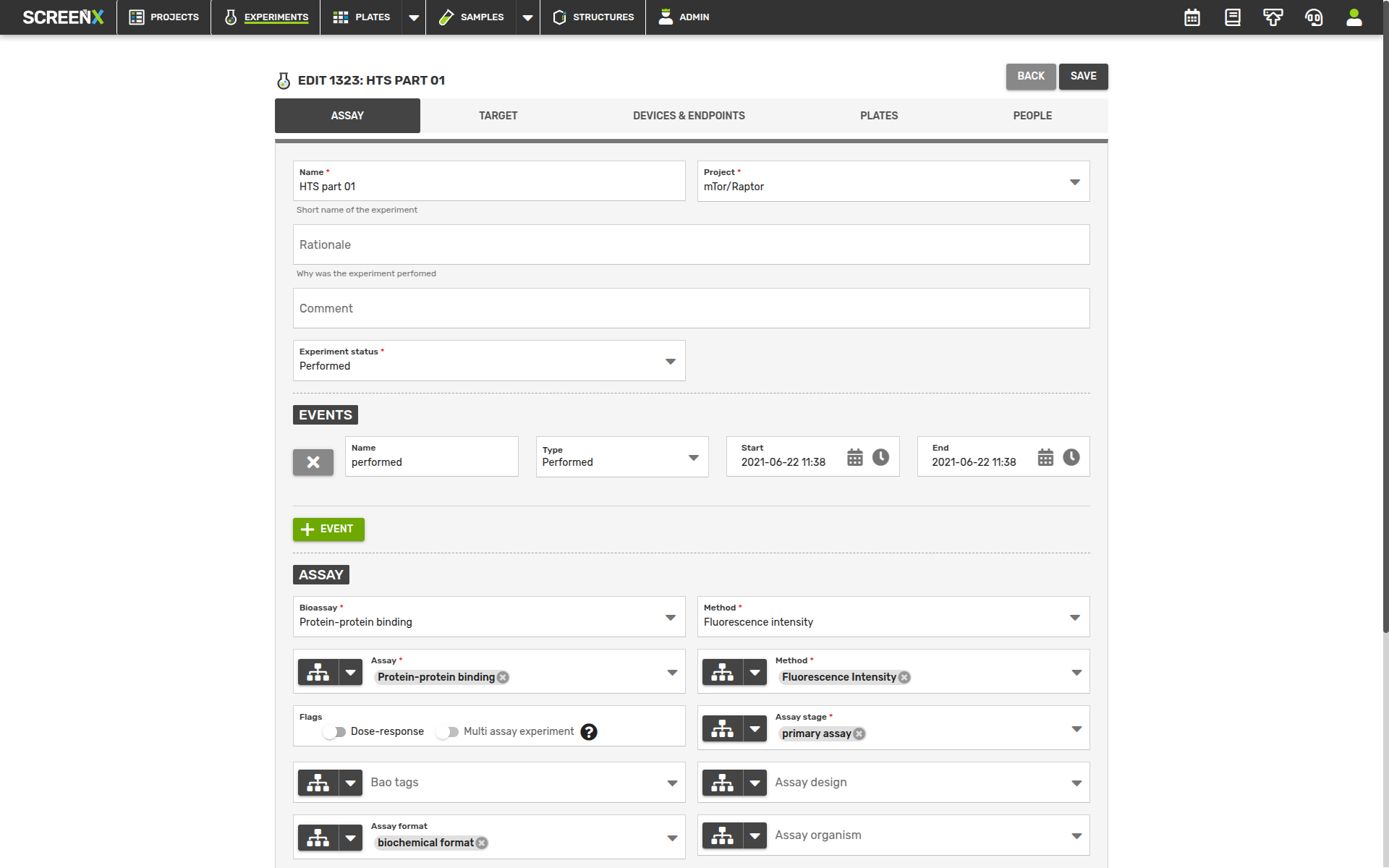Click the End time clock icon
1389x868 pixels.
pyautogui.click(x=1071, y=457)
